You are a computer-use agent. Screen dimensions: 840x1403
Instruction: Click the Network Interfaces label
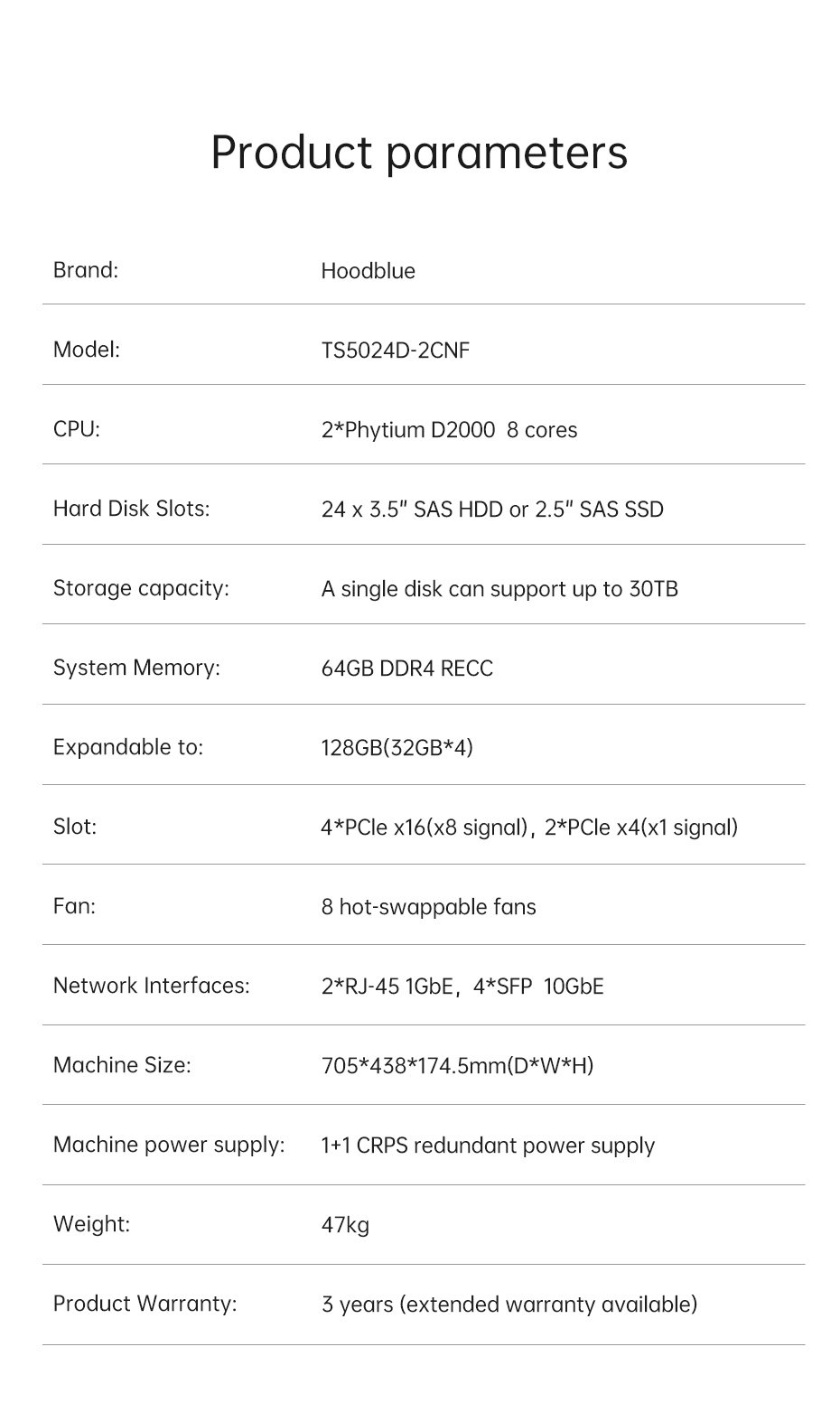[x=151, y=986]
